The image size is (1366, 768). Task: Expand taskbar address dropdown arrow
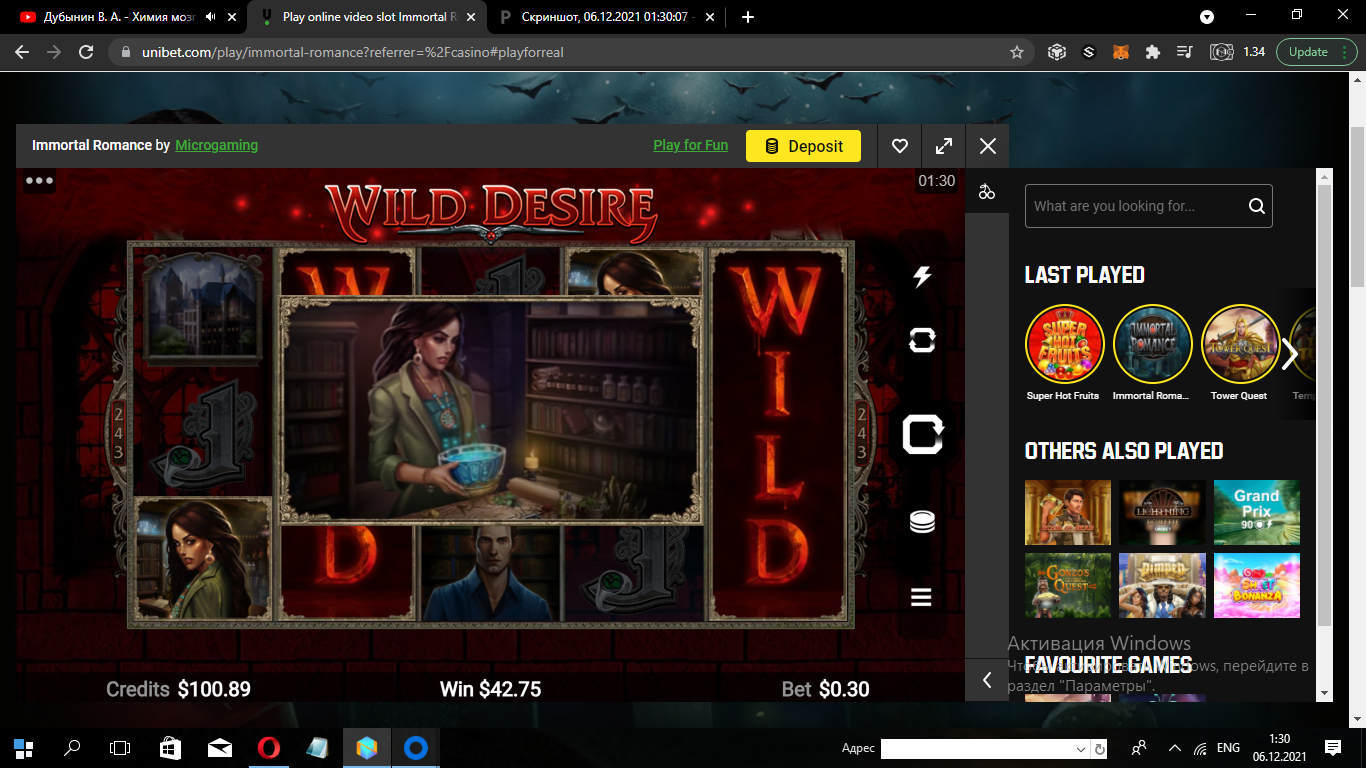tap(1080, 749)
